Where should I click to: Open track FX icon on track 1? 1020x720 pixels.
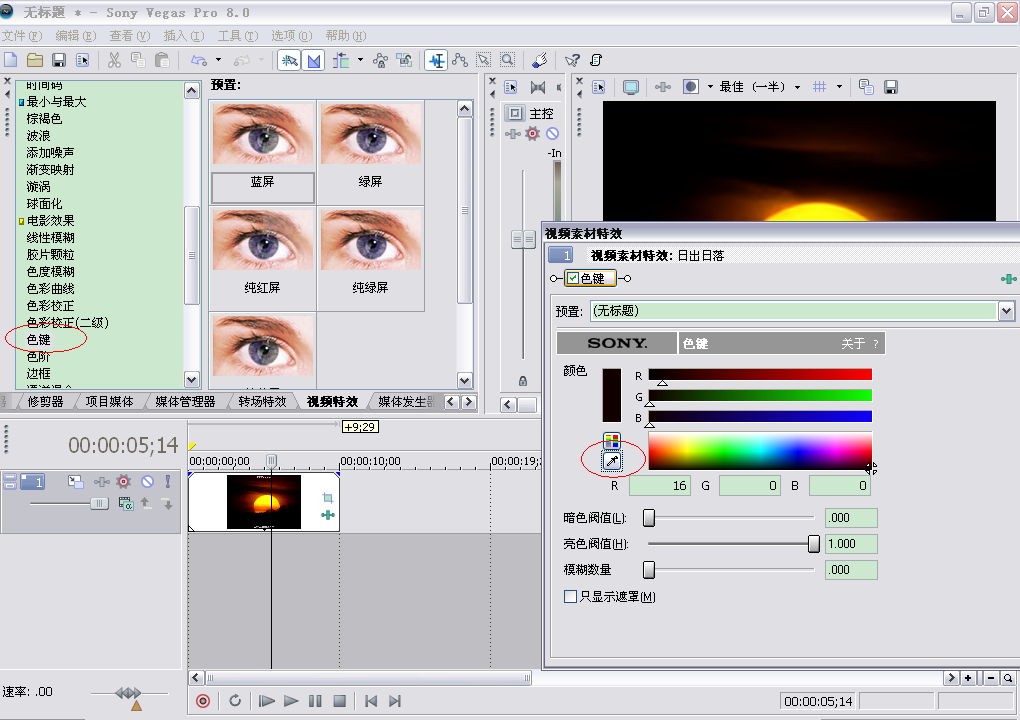(x=101, y=482)
